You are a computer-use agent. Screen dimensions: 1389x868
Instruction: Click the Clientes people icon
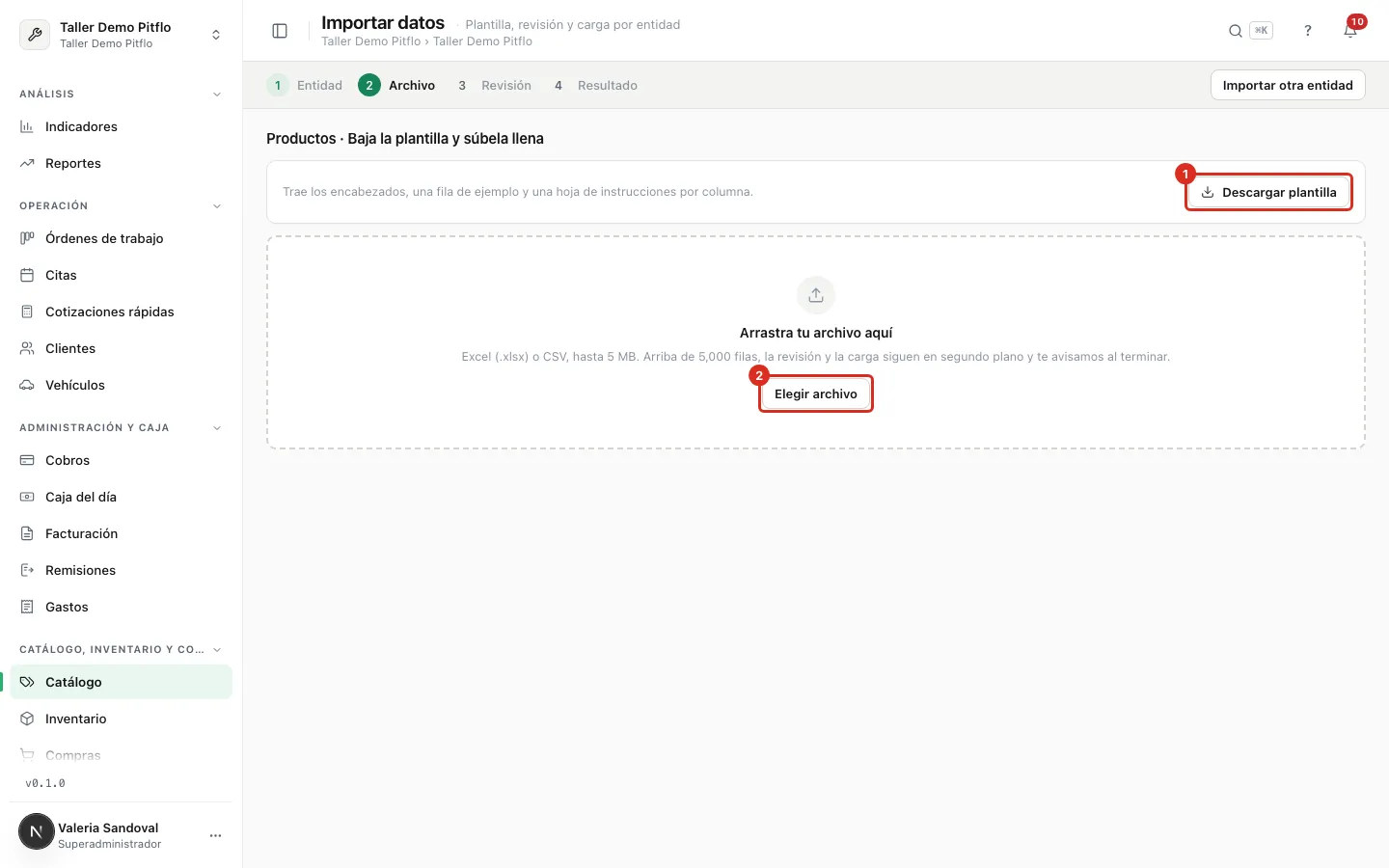(27, 348)
